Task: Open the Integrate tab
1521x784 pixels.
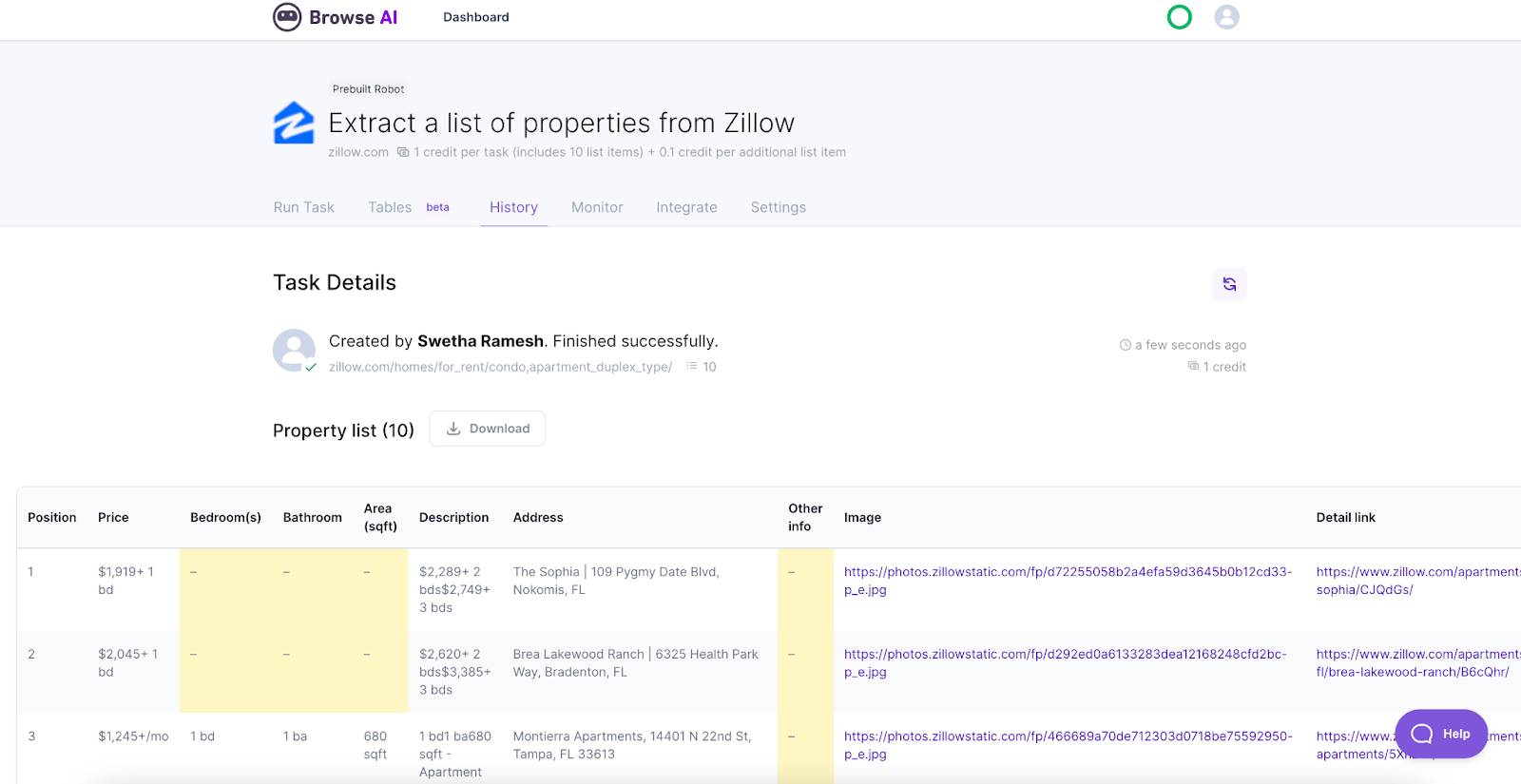Action: tap(686, 207)
